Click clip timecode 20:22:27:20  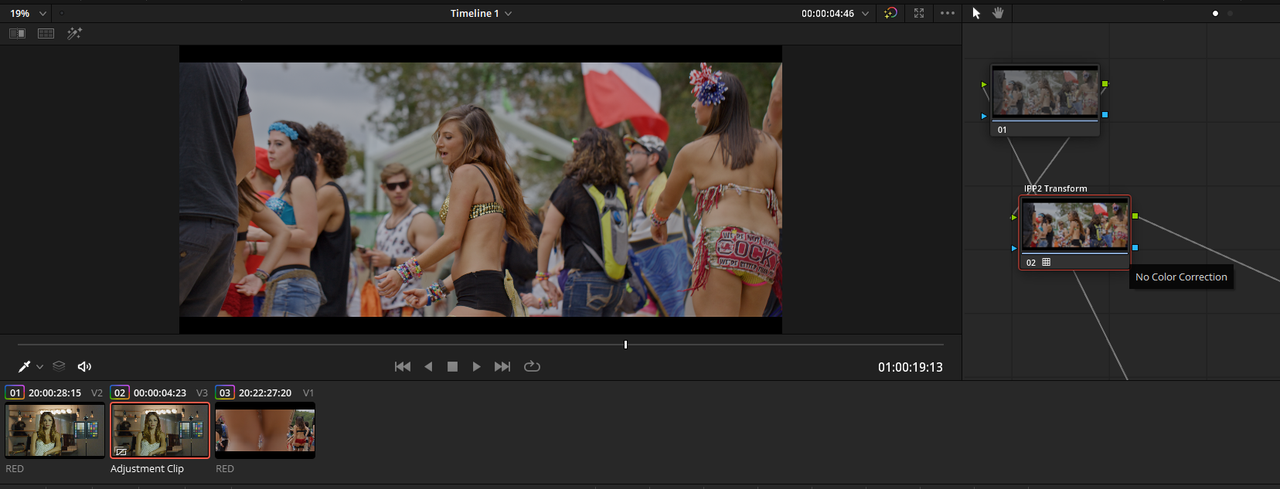[x=265, y=393]
